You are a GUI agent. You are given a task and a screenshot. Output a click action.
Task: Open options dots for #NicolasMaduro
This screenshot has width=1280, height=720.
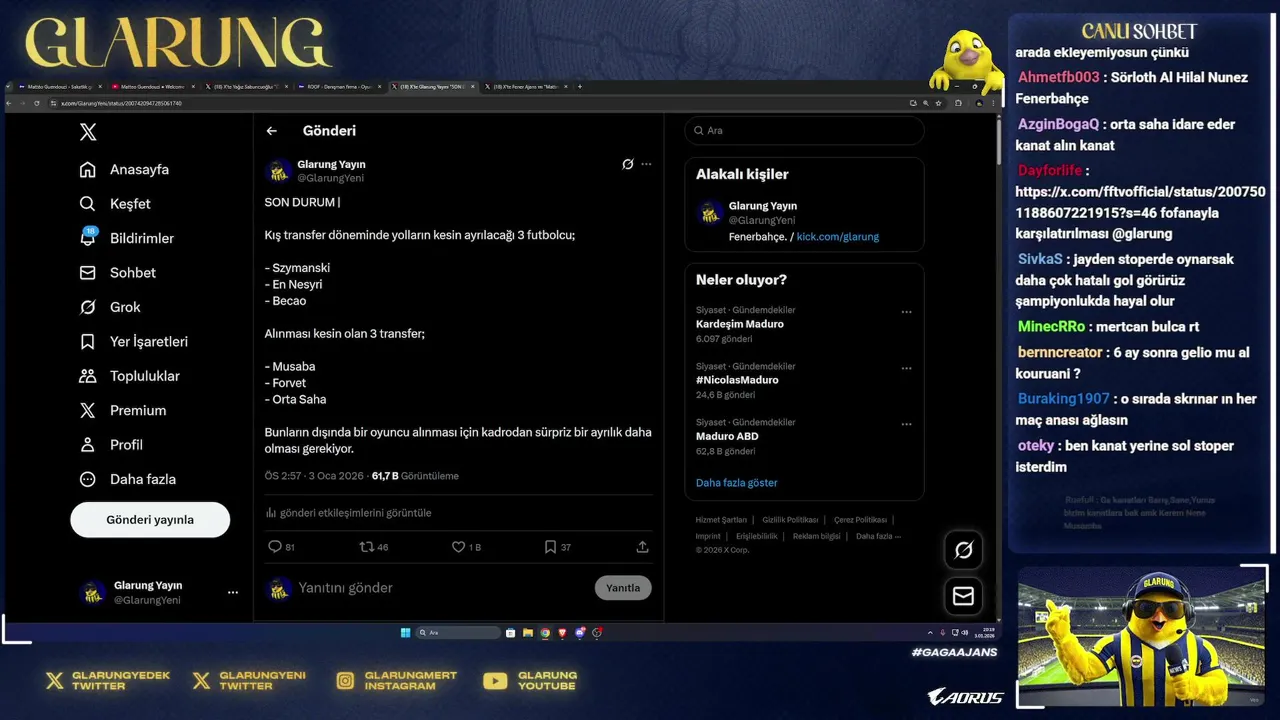point(906,368)
